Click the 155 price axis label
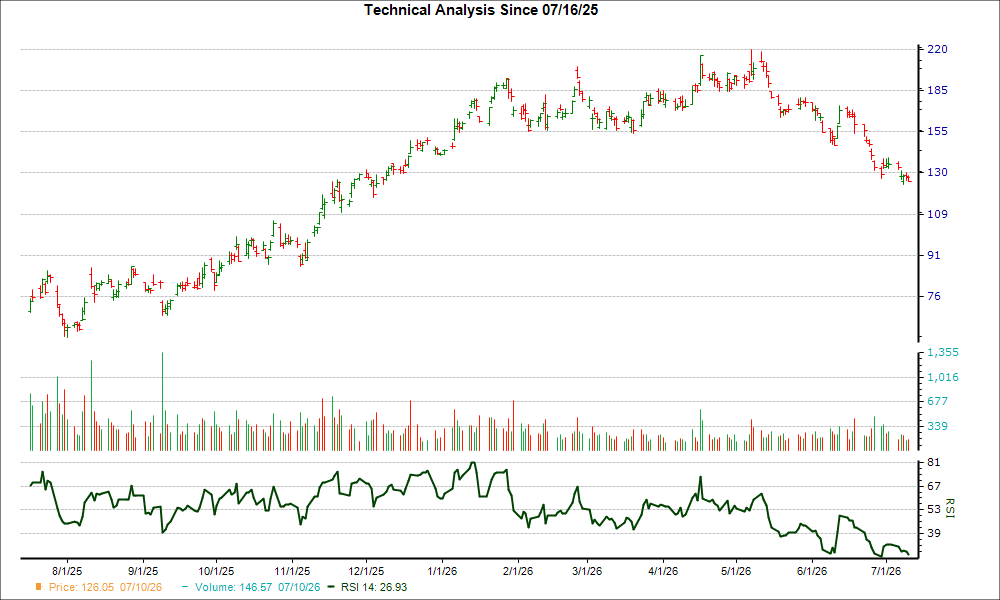Image resolution: width=1000 pixels, height=600 pixels. click(x=937, y=131)
